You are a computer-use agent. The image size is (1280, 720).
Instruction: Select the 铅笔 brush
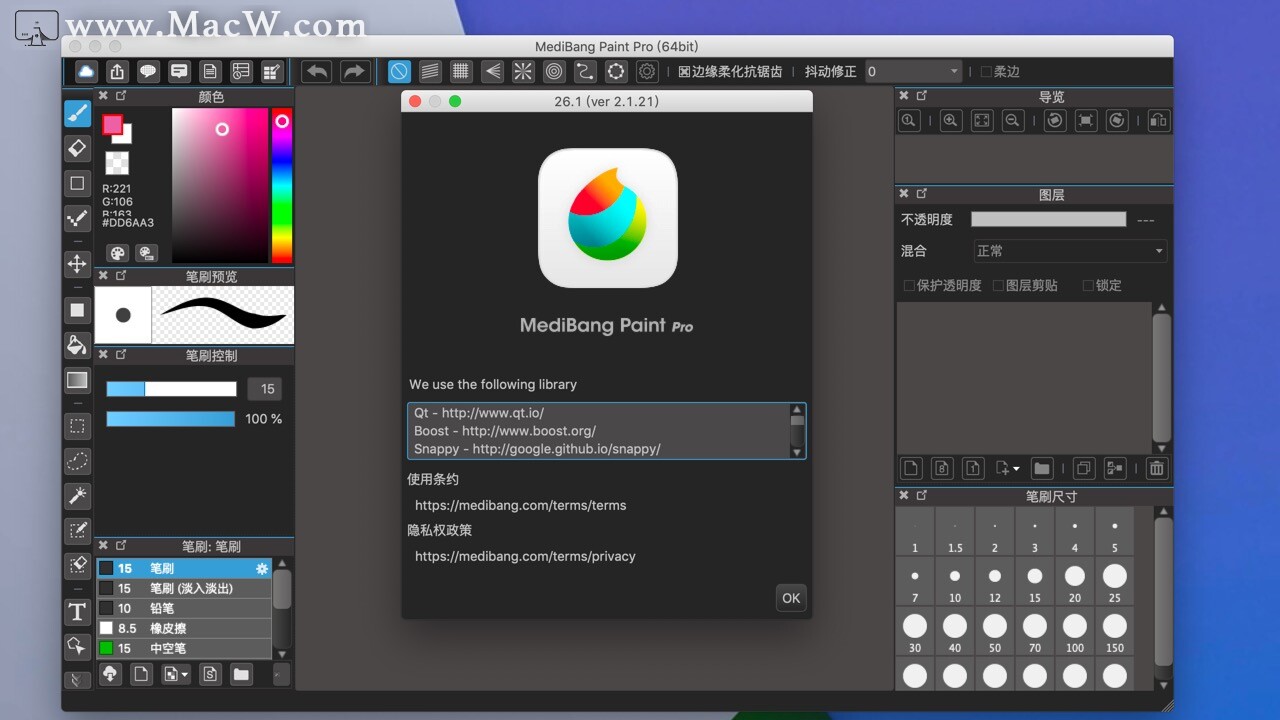pyautogui.click(x=183, y=608)
